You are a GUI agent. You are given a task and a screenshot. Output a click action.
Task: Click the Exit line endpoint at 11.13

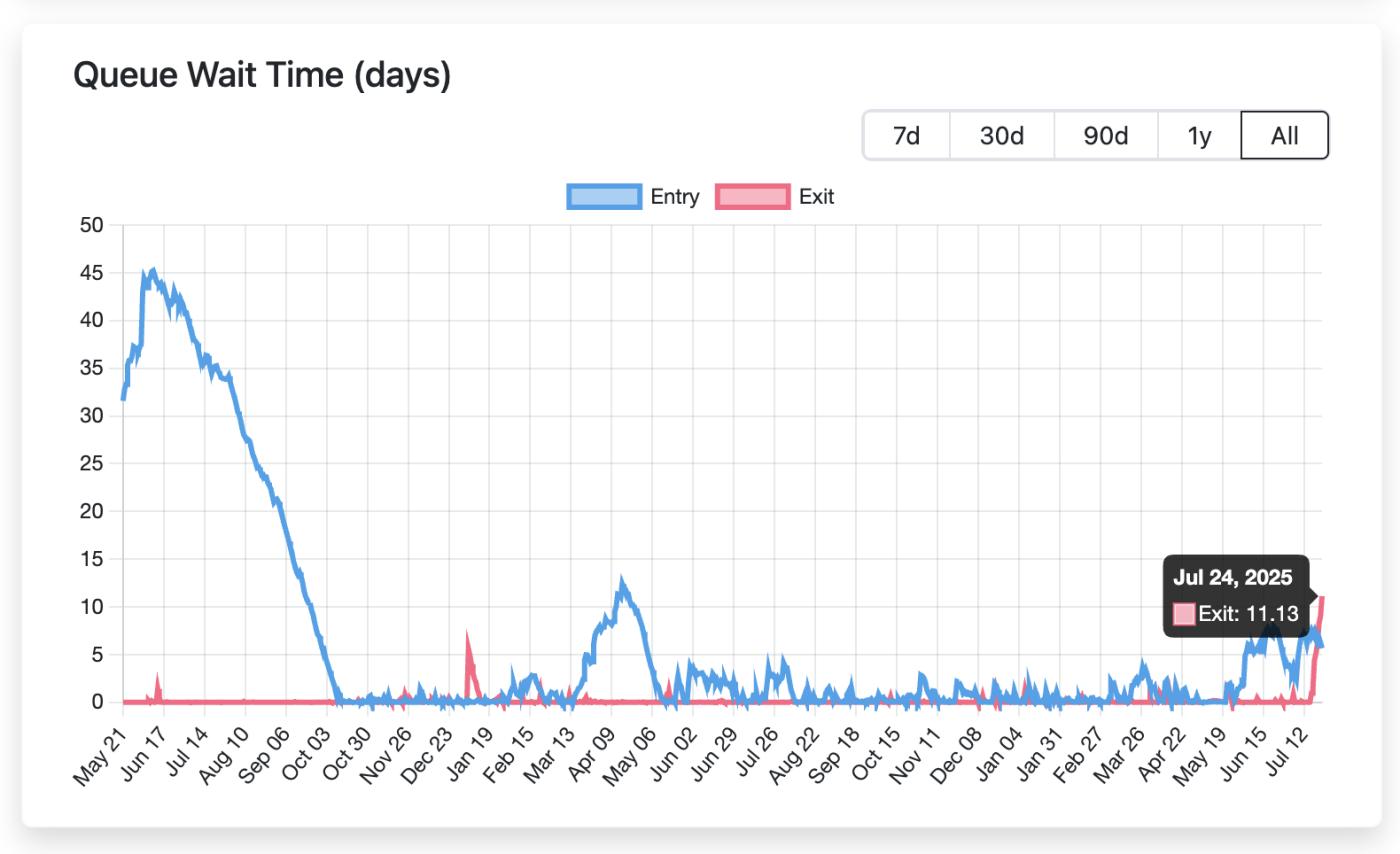pos(1322,597)
